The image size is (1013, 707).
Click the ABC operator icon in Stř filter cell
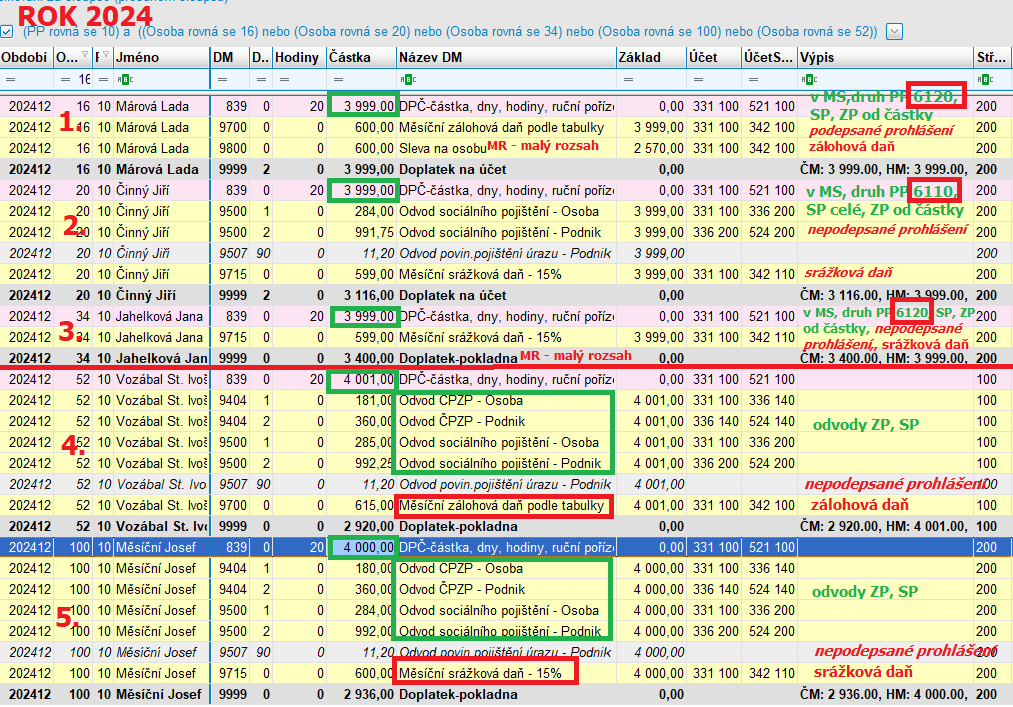tap(986, 79)
